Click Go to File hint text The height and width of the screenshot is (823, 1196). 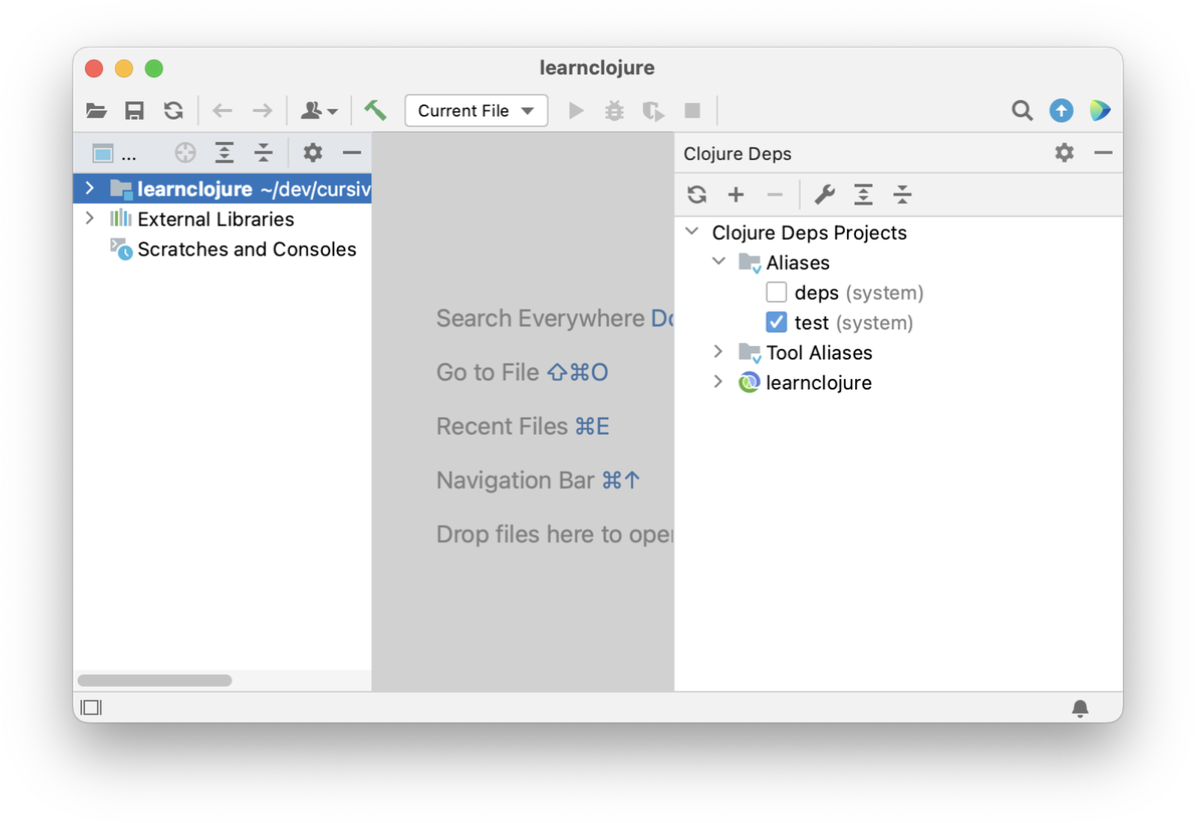pyautogui.click(x=487, y=372)
